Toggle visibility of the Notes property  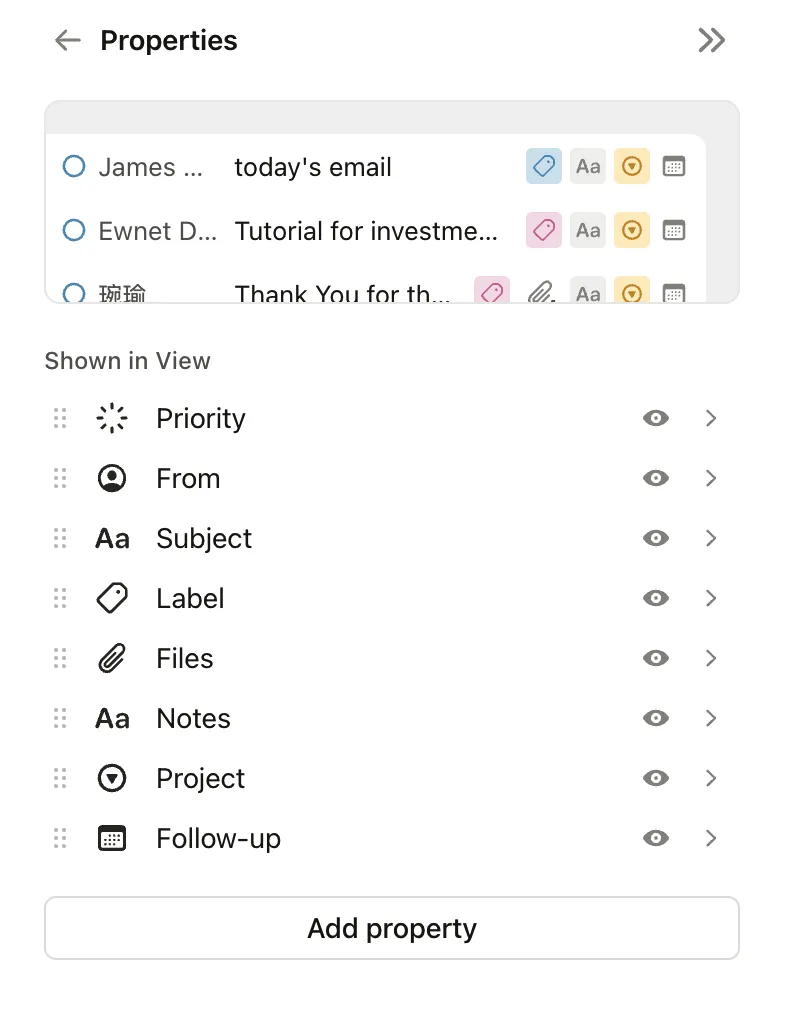(x=656, y=718)
